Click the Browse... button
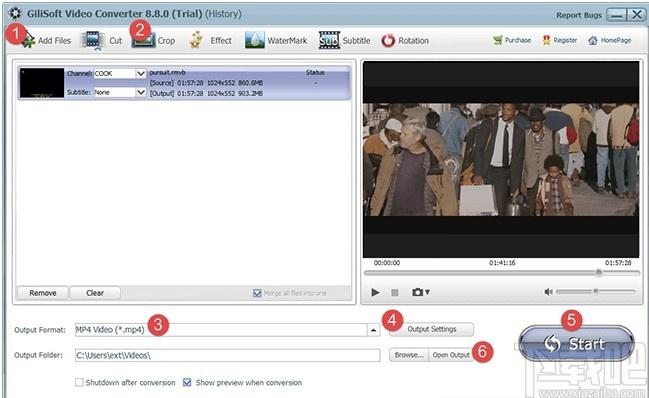The image size is (649, 398). (x=409, y=355)
